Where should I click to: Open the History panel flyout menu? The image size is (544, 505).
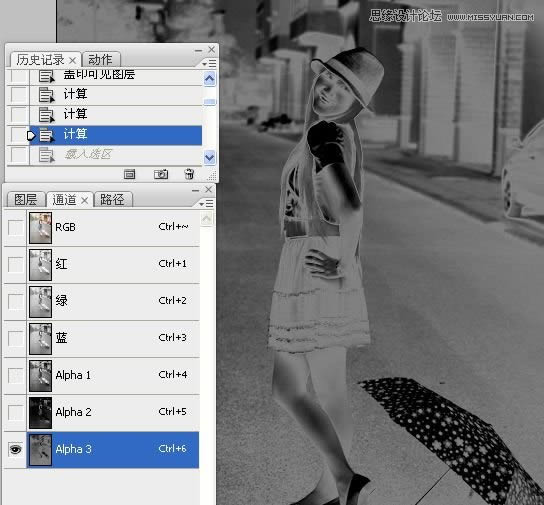(x=209, y=64)
